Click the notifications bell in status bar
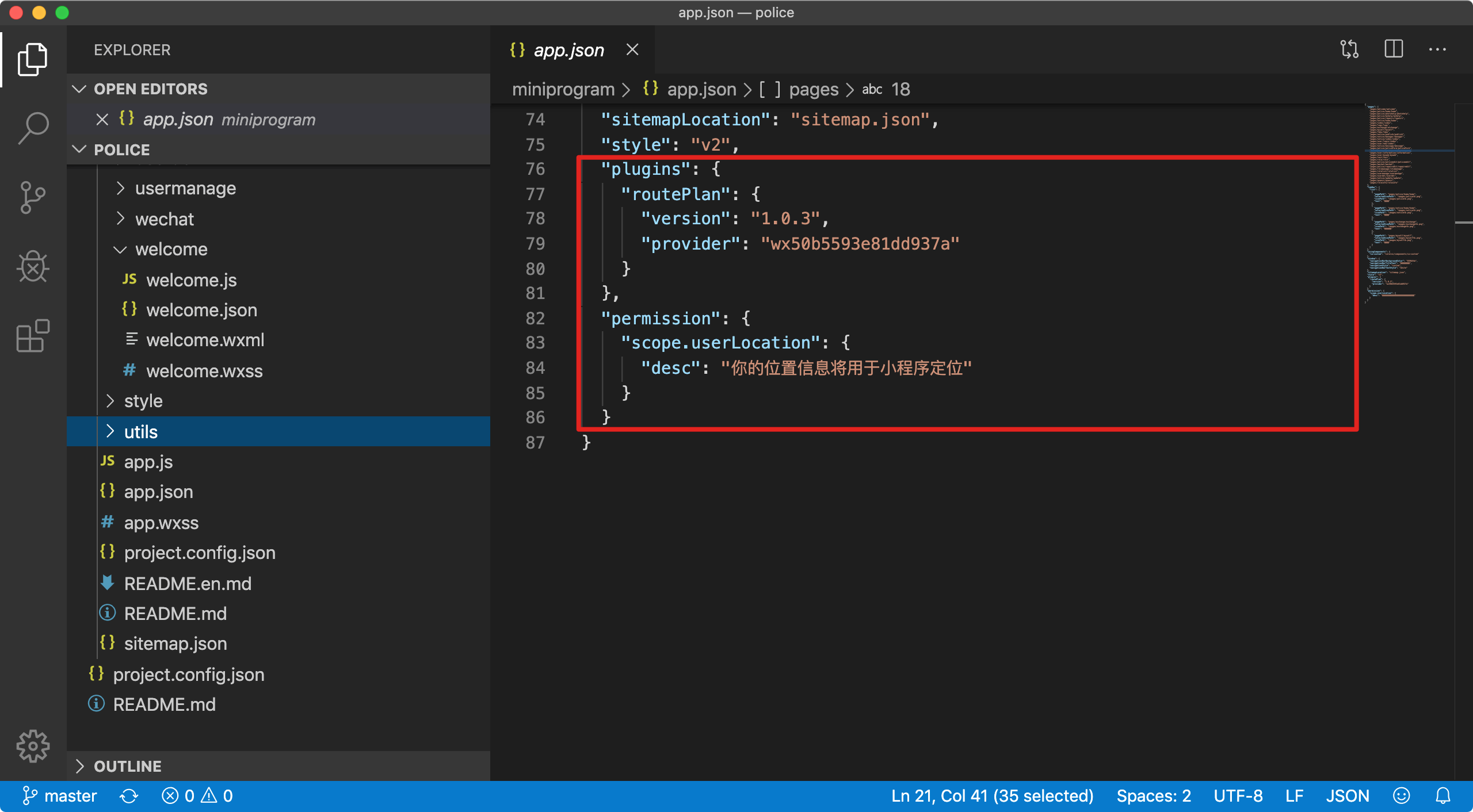The image size is (1473, 812). tap(1443, 796)
